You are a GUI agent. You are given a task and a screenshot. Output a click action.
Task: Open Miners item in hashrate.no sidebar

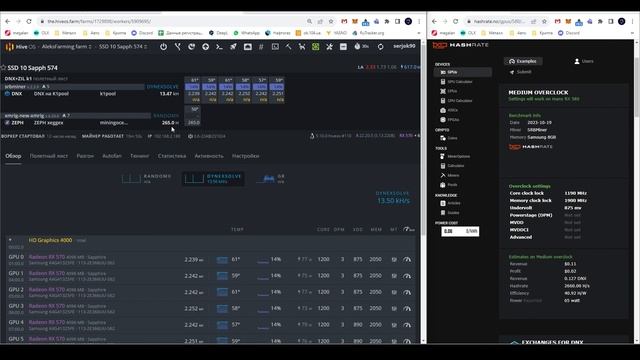pyautogui.click(x=449, y=176)
